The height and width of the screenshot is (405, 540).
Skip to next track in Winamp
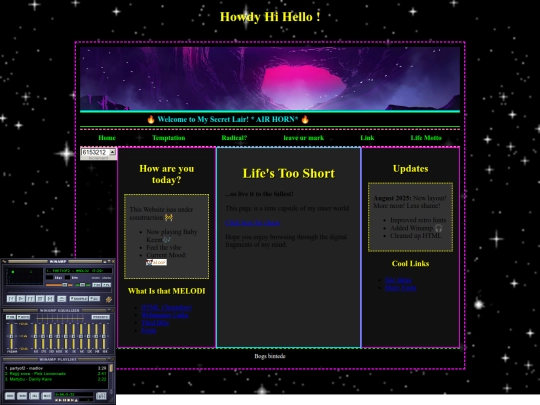pos(50,299)
